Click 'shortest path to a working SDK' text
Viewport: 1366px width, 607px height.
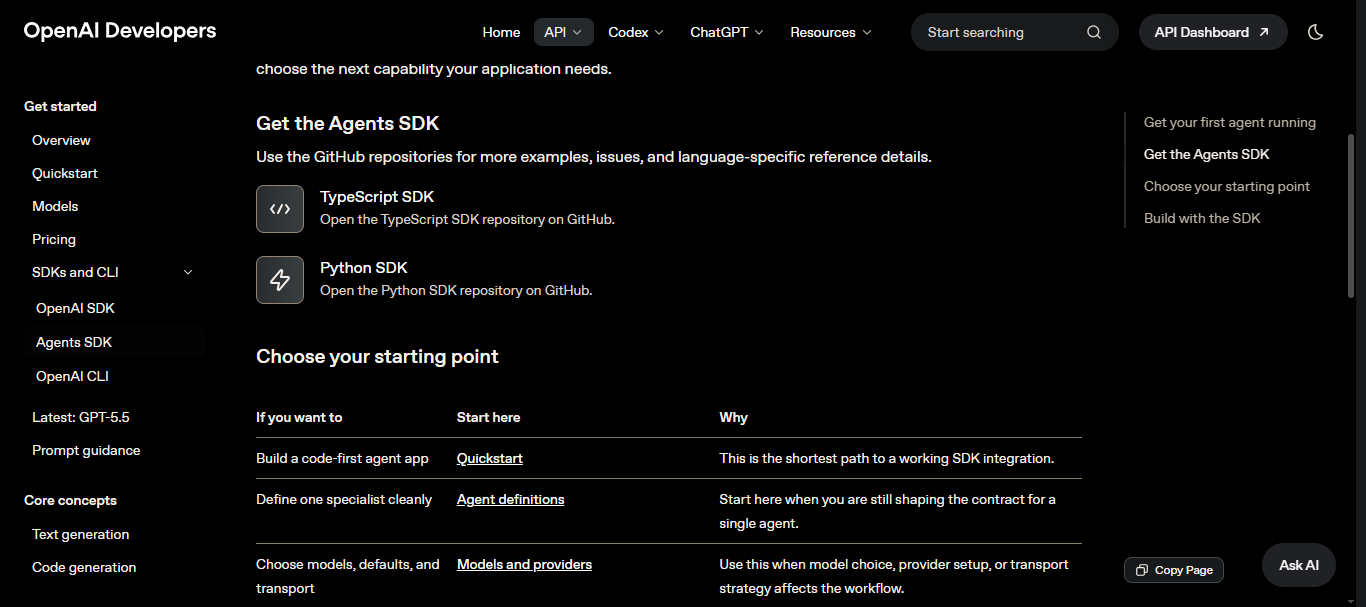(887, 458)
